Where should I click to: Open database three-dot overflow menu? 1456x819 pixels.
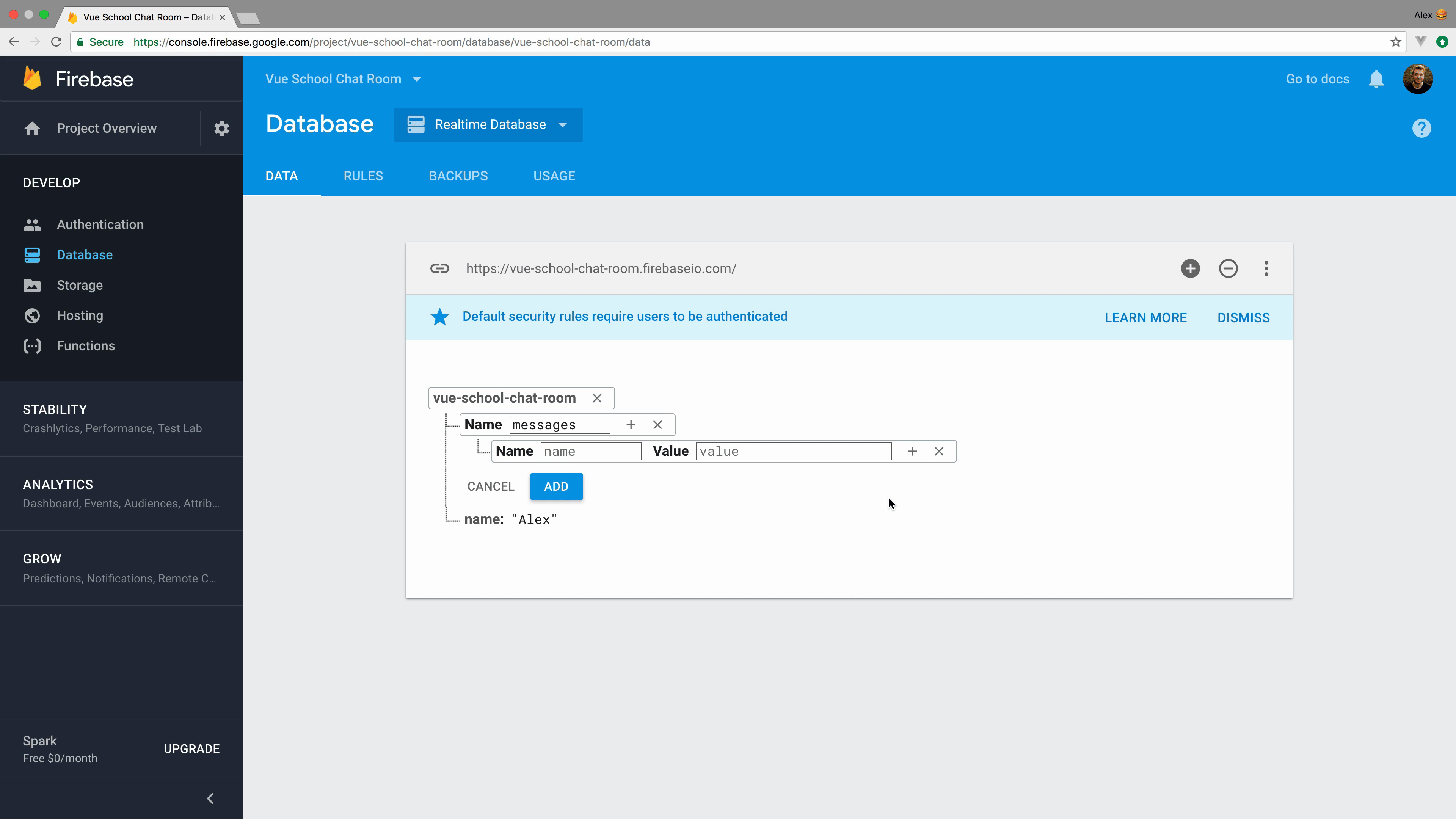click(1266, 268)
